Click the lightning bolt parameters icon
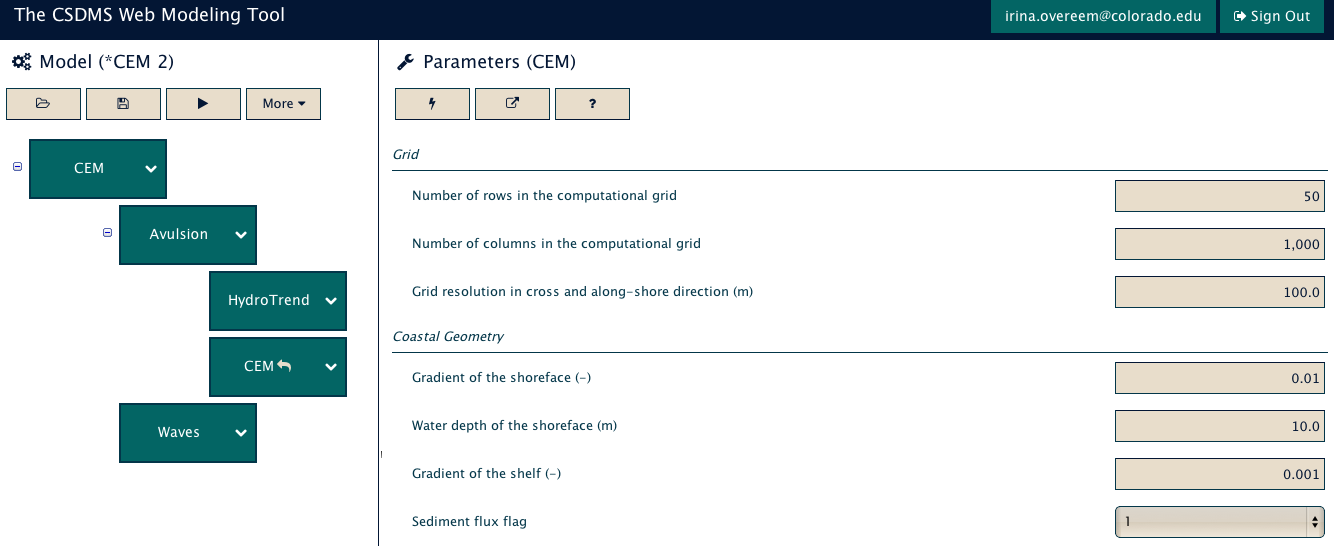 (432, 104)
